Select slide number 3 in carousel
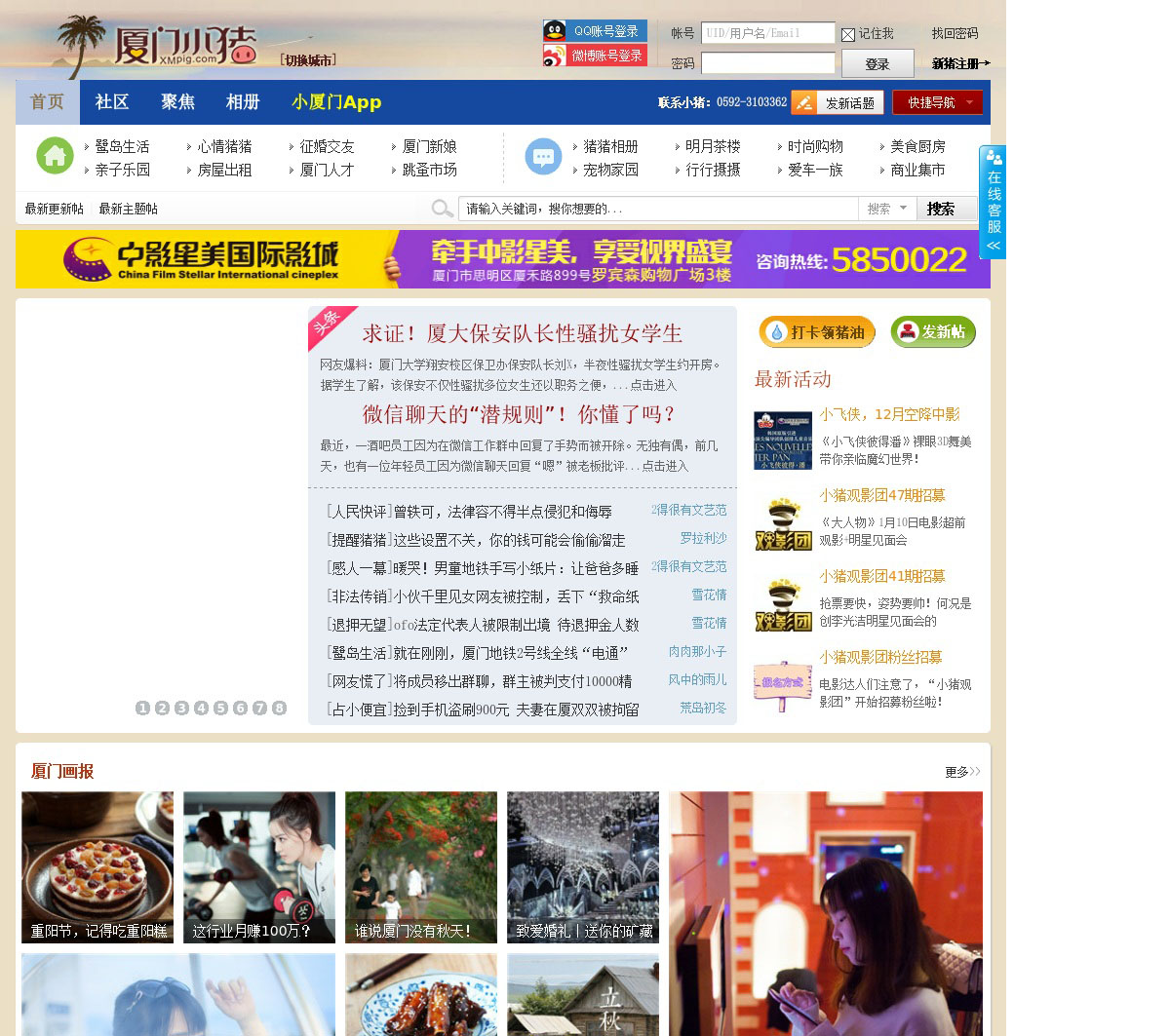The height and width of the screenshot is (1036, 1170). 181,708
